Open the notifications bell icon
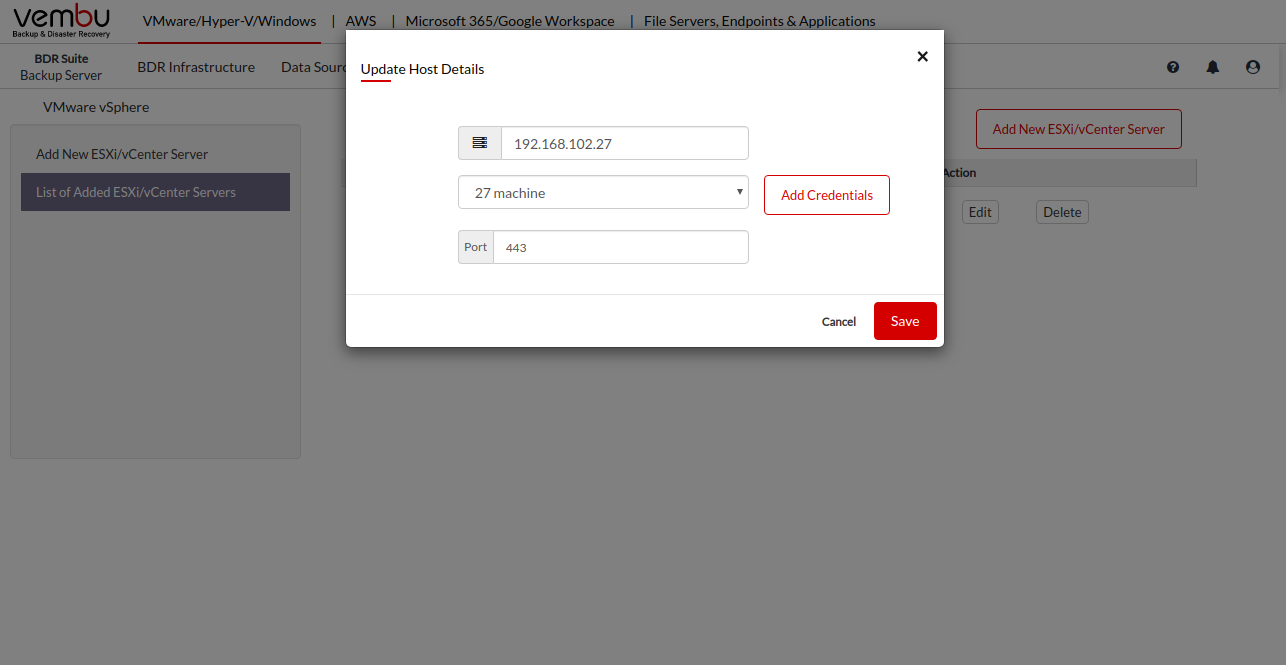This screenshot has height=665, width=1286. tap(1213, 67)
